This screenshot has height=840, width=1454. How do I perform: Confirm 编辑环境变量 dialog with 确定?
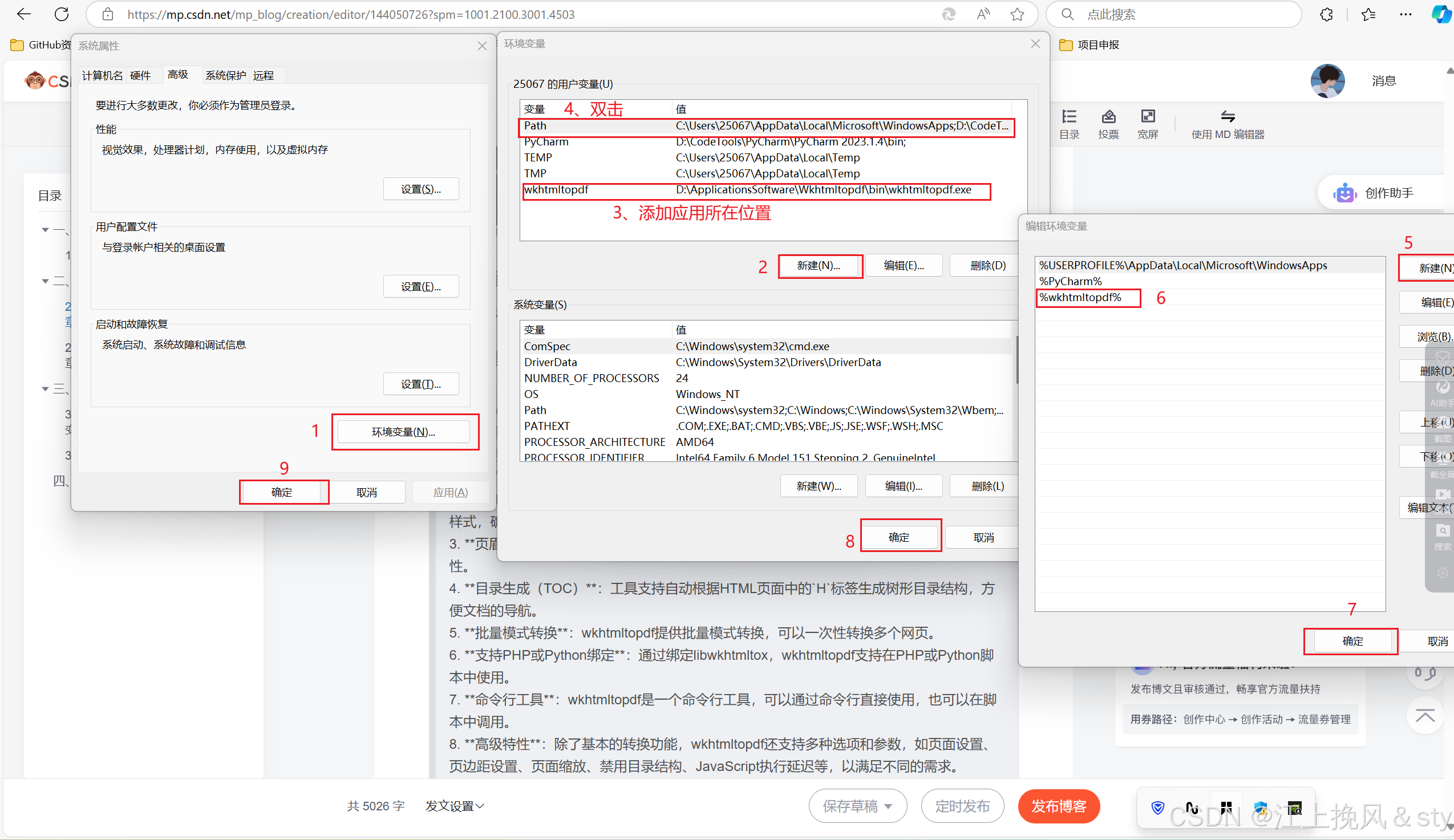click(1352, 641)
